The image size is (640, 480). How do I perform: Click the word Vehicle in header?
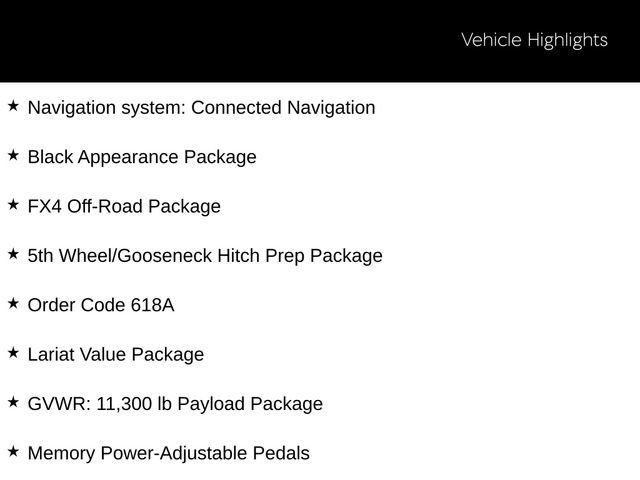[x=491, y=40]
